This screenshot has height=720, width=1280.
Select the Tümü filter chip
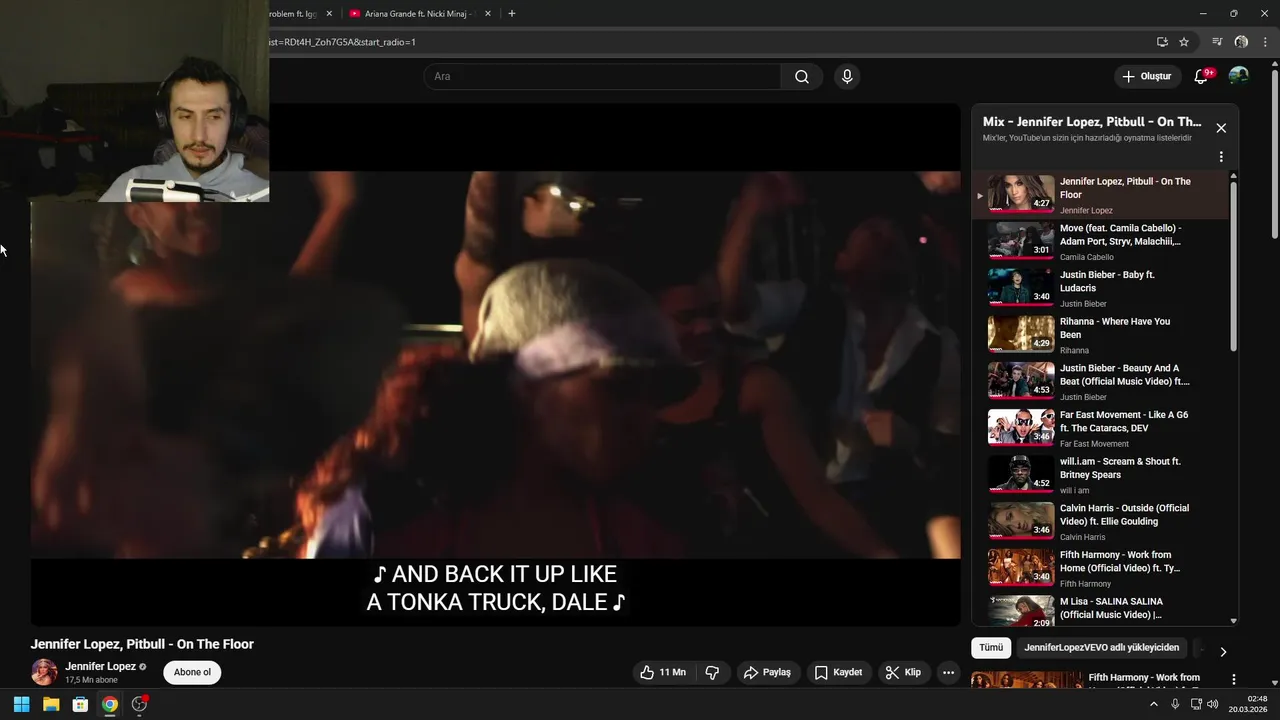(991, 648)
